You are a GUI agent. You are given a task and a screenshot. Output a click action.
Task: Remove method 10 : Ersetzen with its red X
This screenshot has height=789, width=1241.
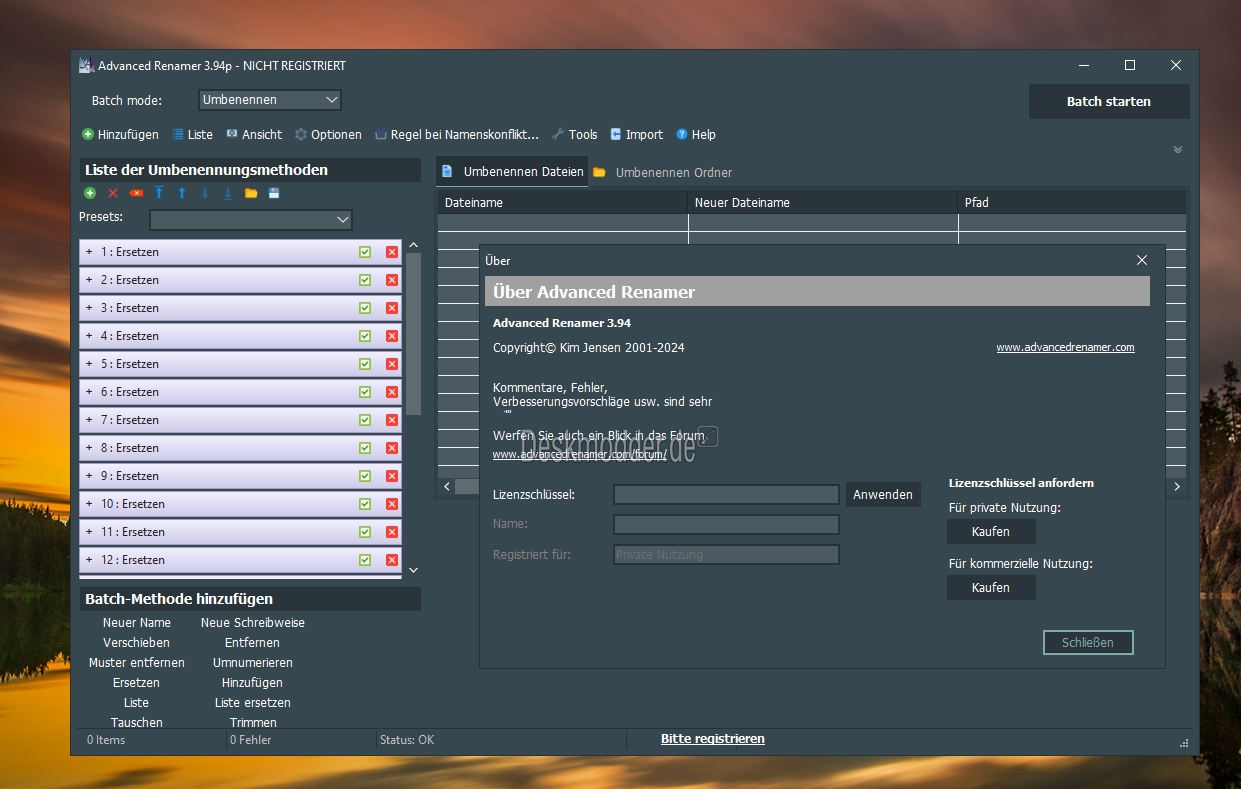point(392,504)
